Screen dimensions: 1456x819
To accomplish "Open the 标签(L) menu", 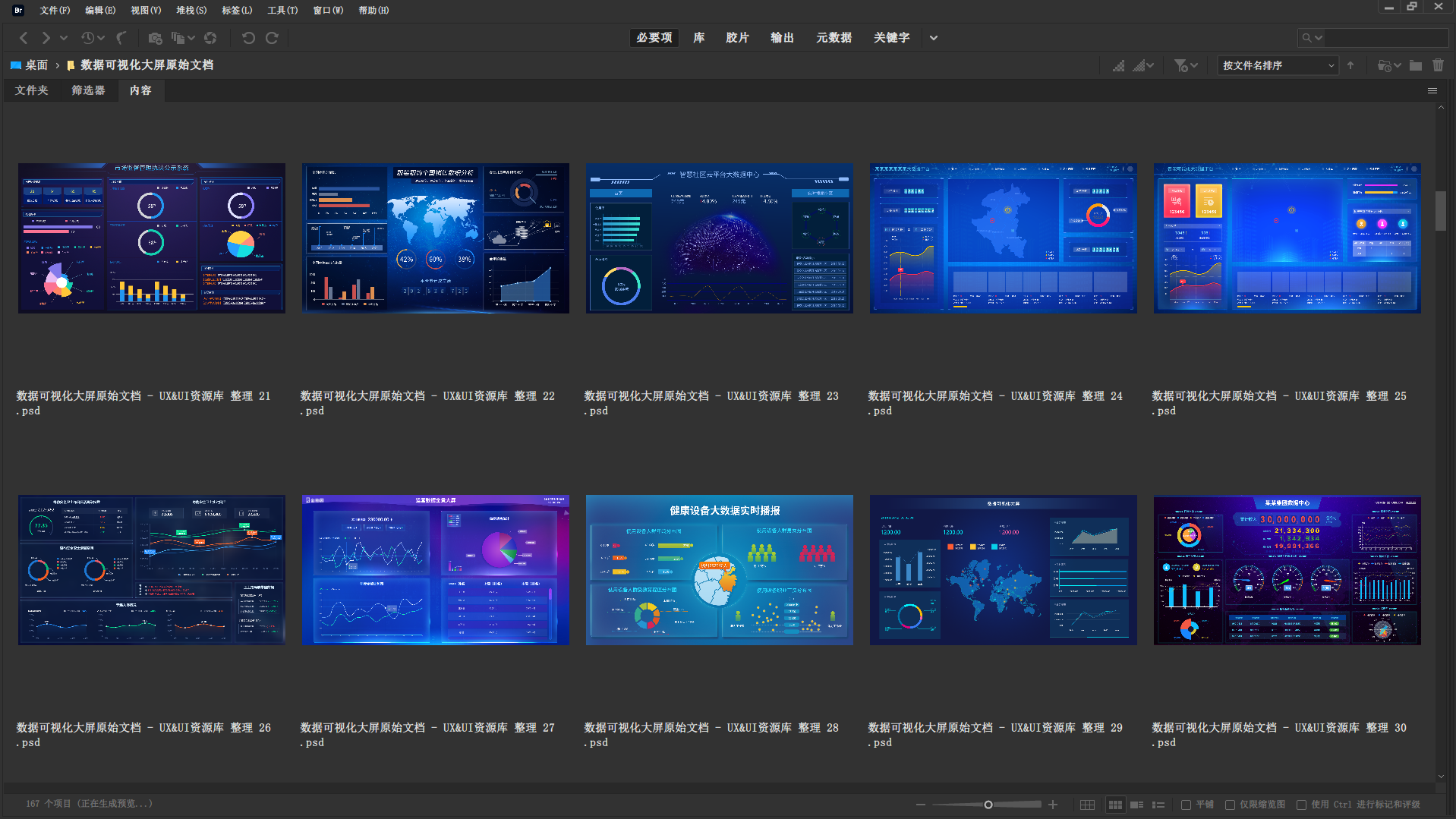I will [x=237, y=11].
